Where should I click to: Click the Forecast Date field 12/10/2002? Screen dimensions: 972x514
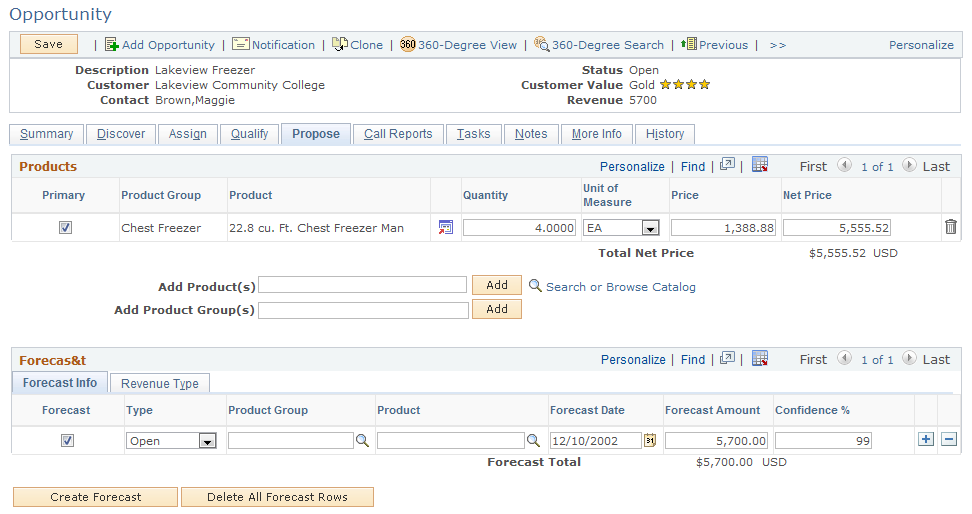pos(596,441)
